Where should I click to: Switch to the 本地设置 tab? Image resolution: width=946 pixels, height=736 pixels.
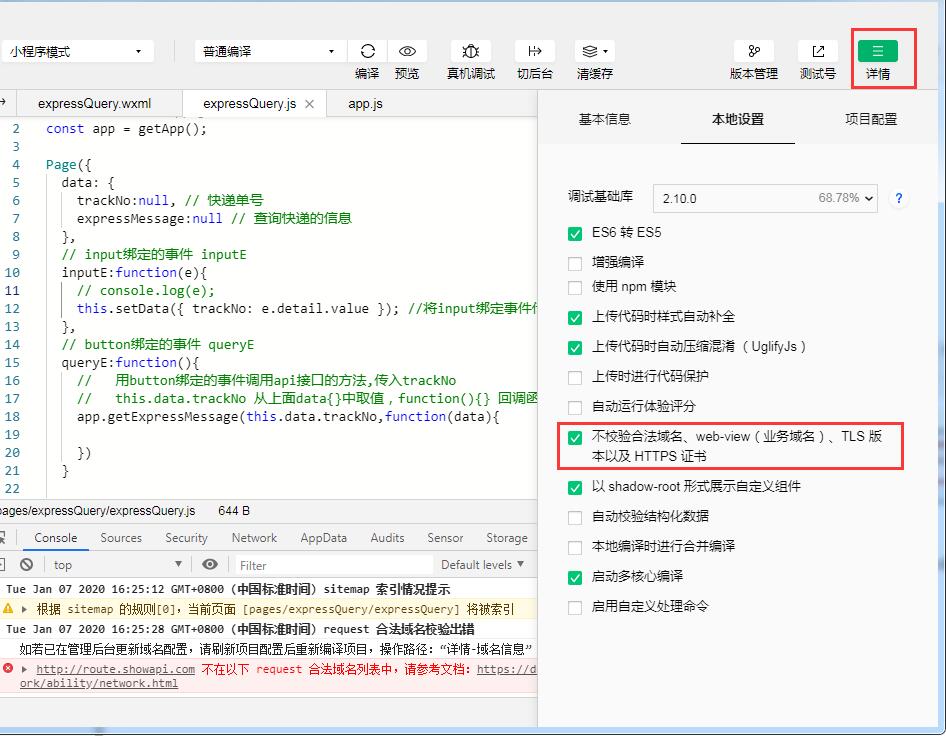click(738, 119)
